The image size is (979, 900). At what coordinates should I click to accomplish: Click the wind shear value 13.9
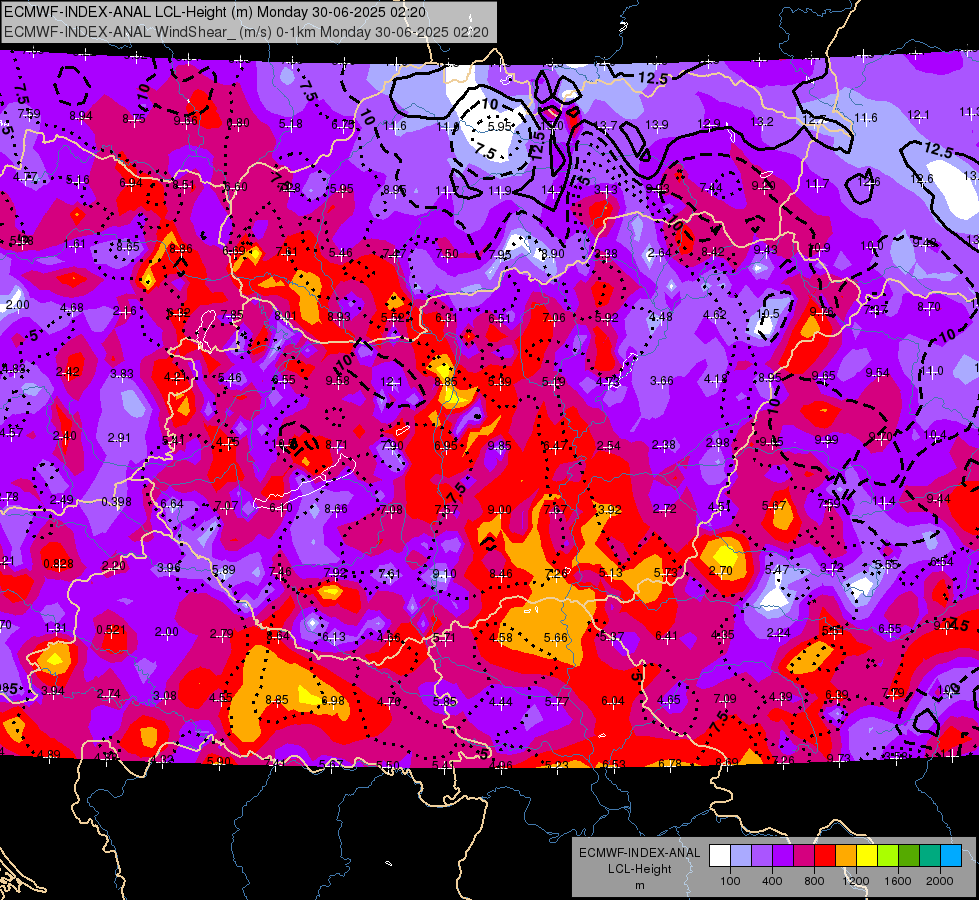[656, 125]
